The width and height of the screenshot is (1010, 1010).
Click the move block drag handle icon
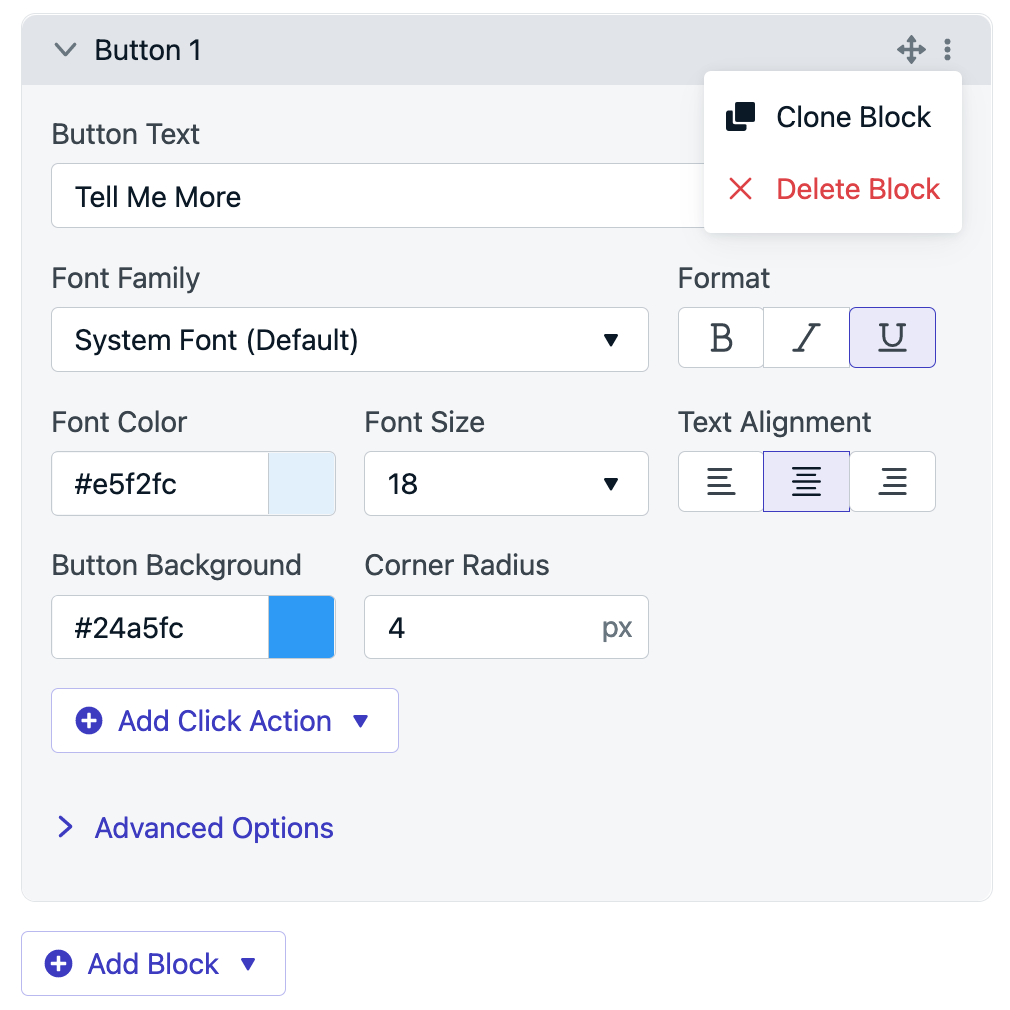tap(911, 50)
